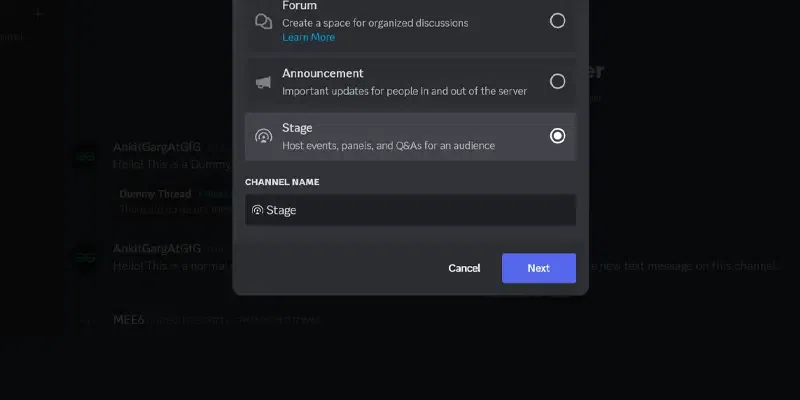This screenshot has height=400, width=800.
Task: Open the avatar beside the Dummy Thread message
Action: (86, 157)
